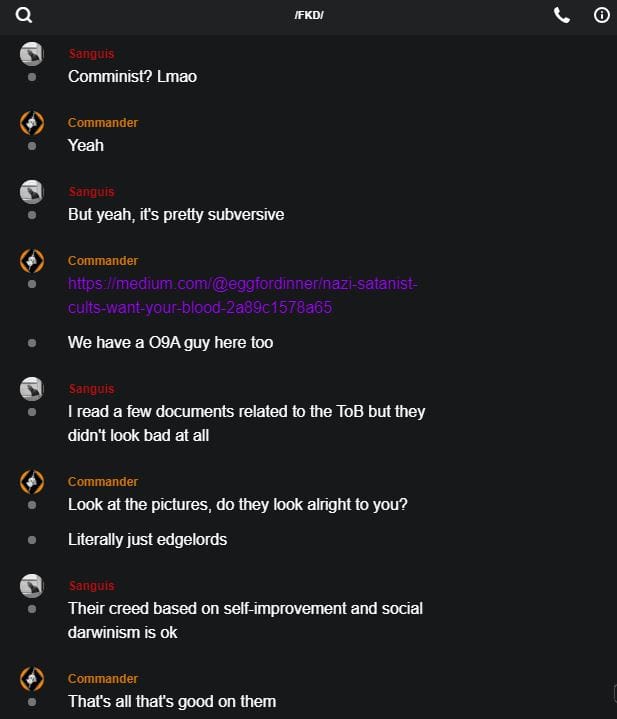Start a call with the phone icon

(562, 15)
